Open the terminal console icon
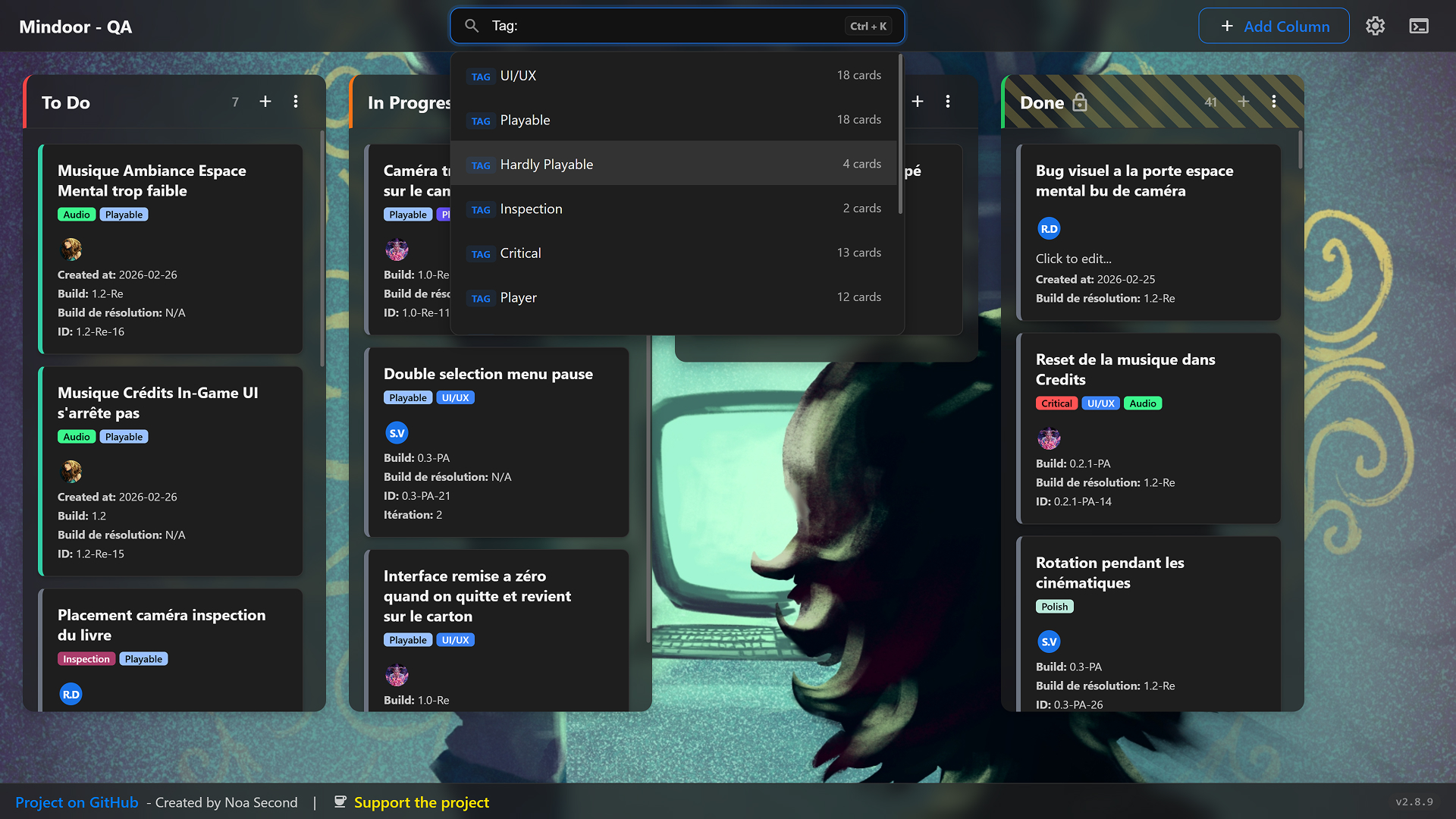 click(x=1419, y=26)
